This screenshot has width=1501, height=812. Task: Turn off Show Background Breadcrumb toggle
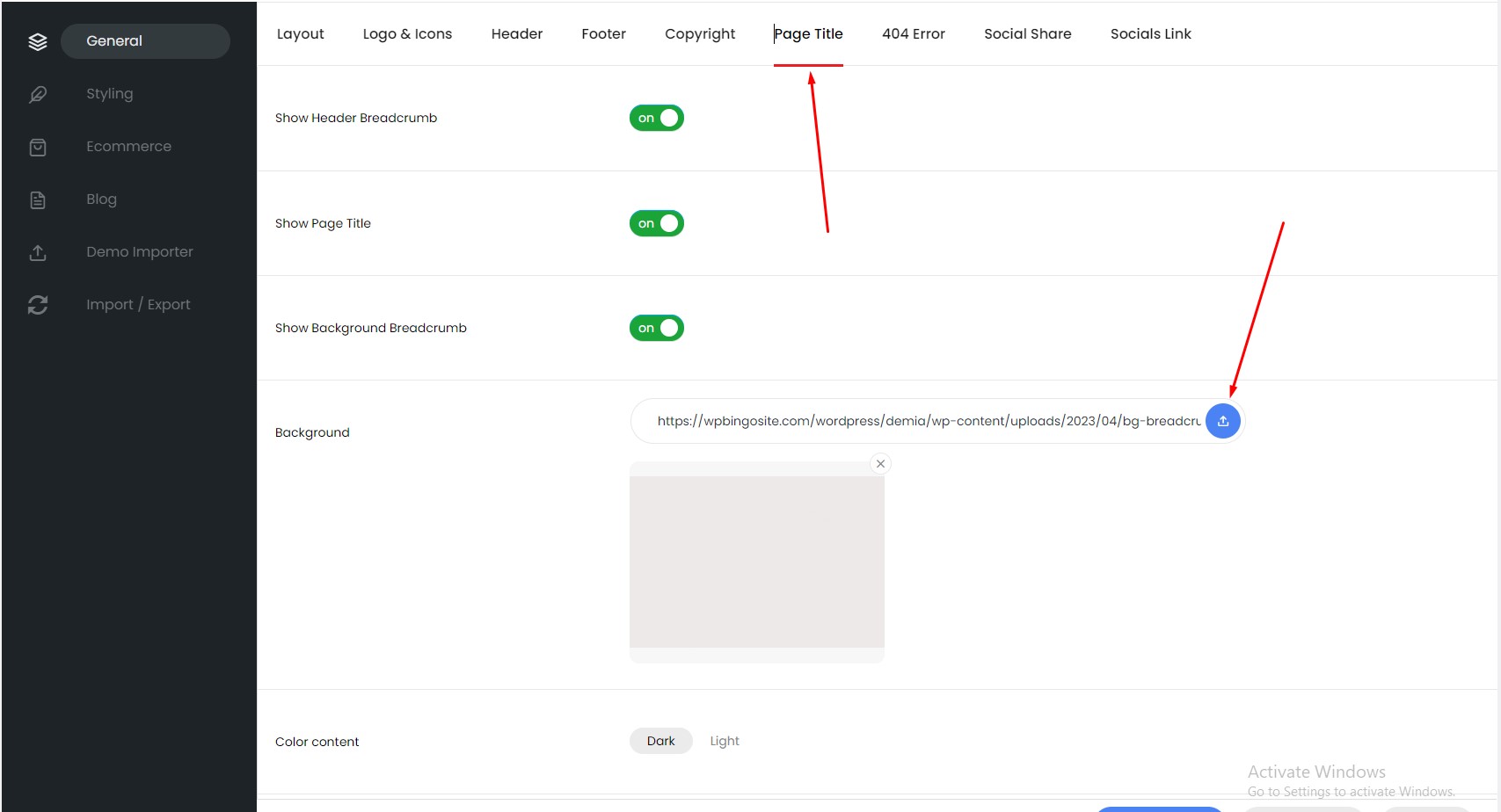657,328
